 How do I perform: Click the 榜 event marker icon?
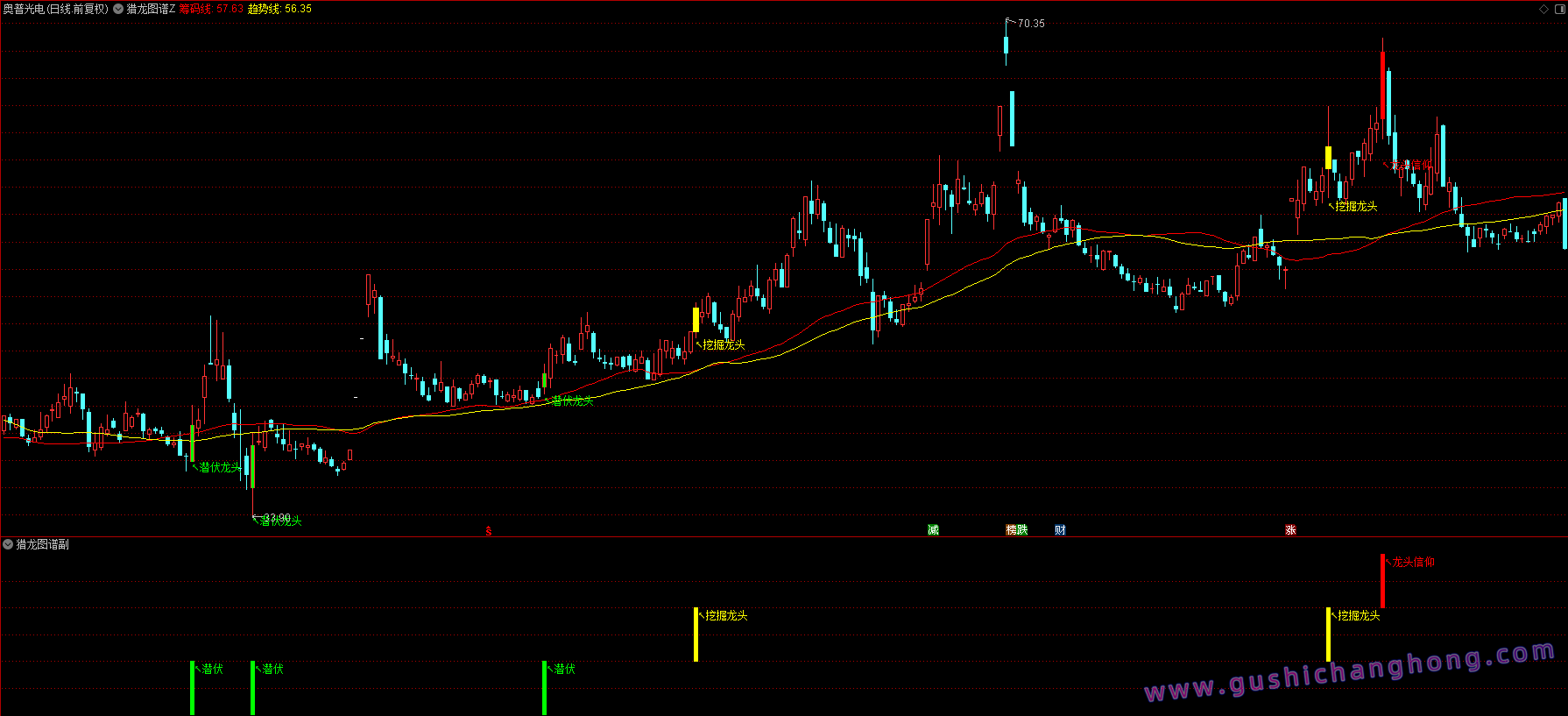[x=1011, y=530]
